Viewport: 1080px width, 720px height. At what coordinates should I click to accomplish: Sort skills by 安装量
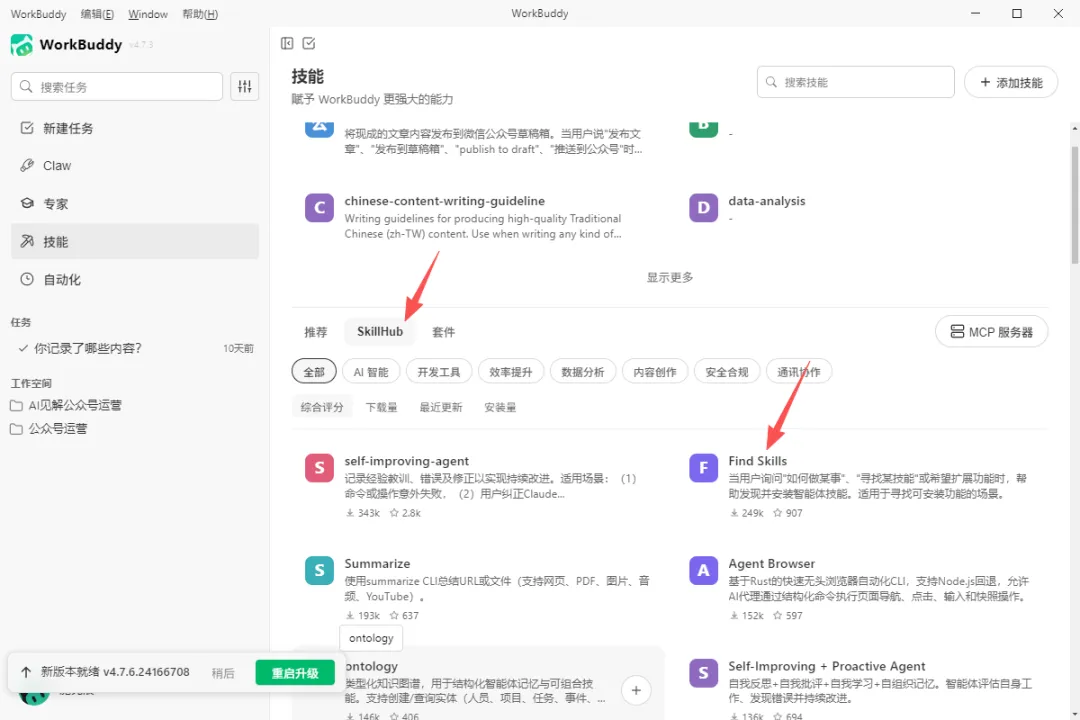[x=500, y=407]
